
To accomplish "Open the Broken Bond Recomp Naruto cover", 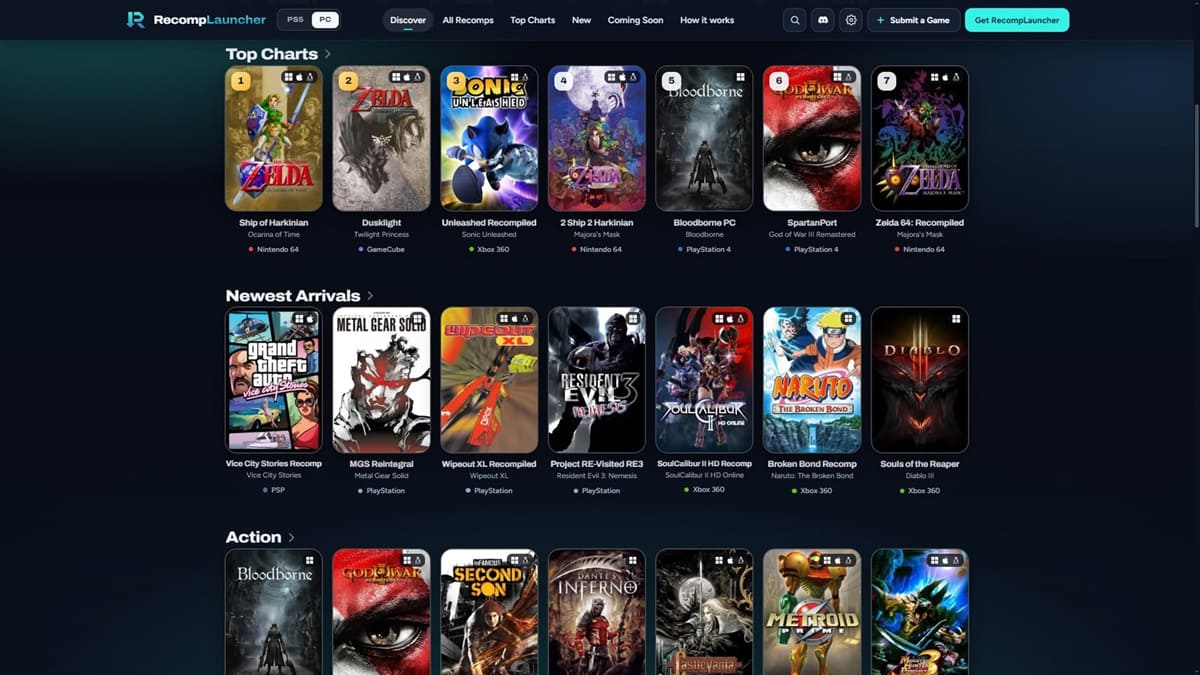I will click(812, 380).
